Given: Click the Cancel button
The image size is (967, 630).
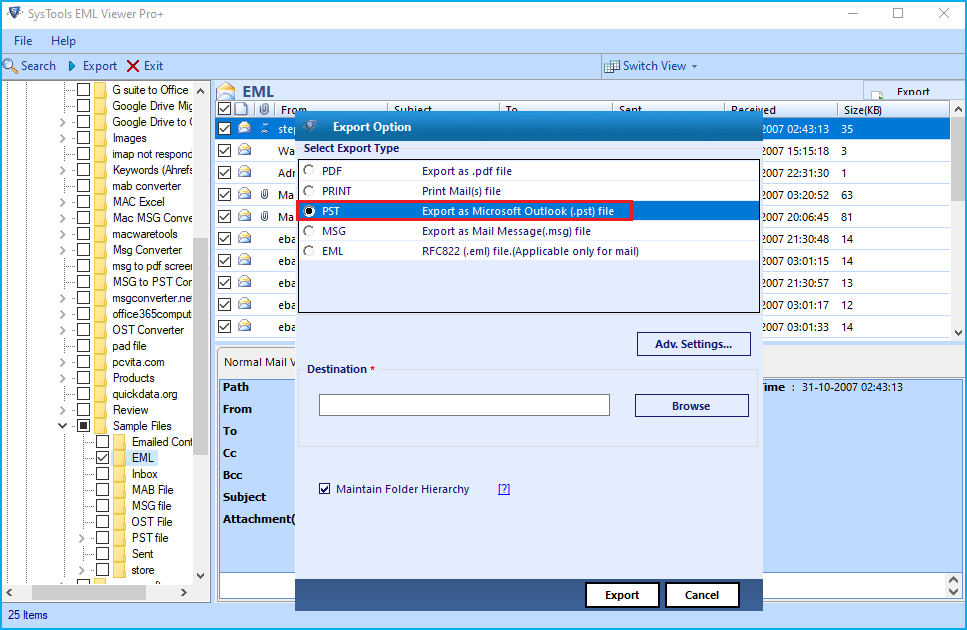Looking at the screenshot, I should click(x=701, y=595).
